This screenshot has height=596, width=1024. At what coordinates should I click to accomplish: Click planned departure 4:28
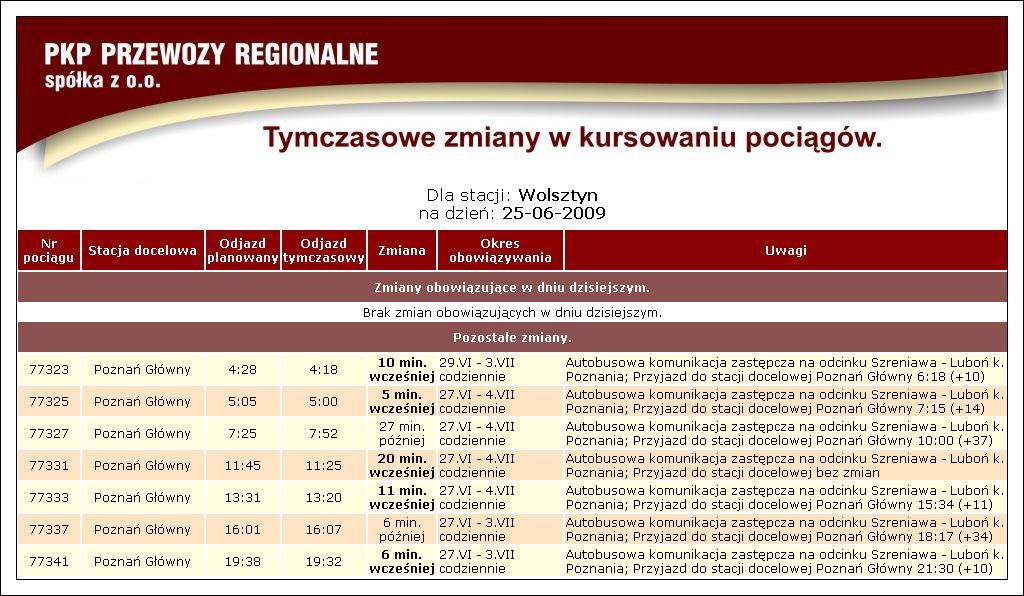pos(243,369)
